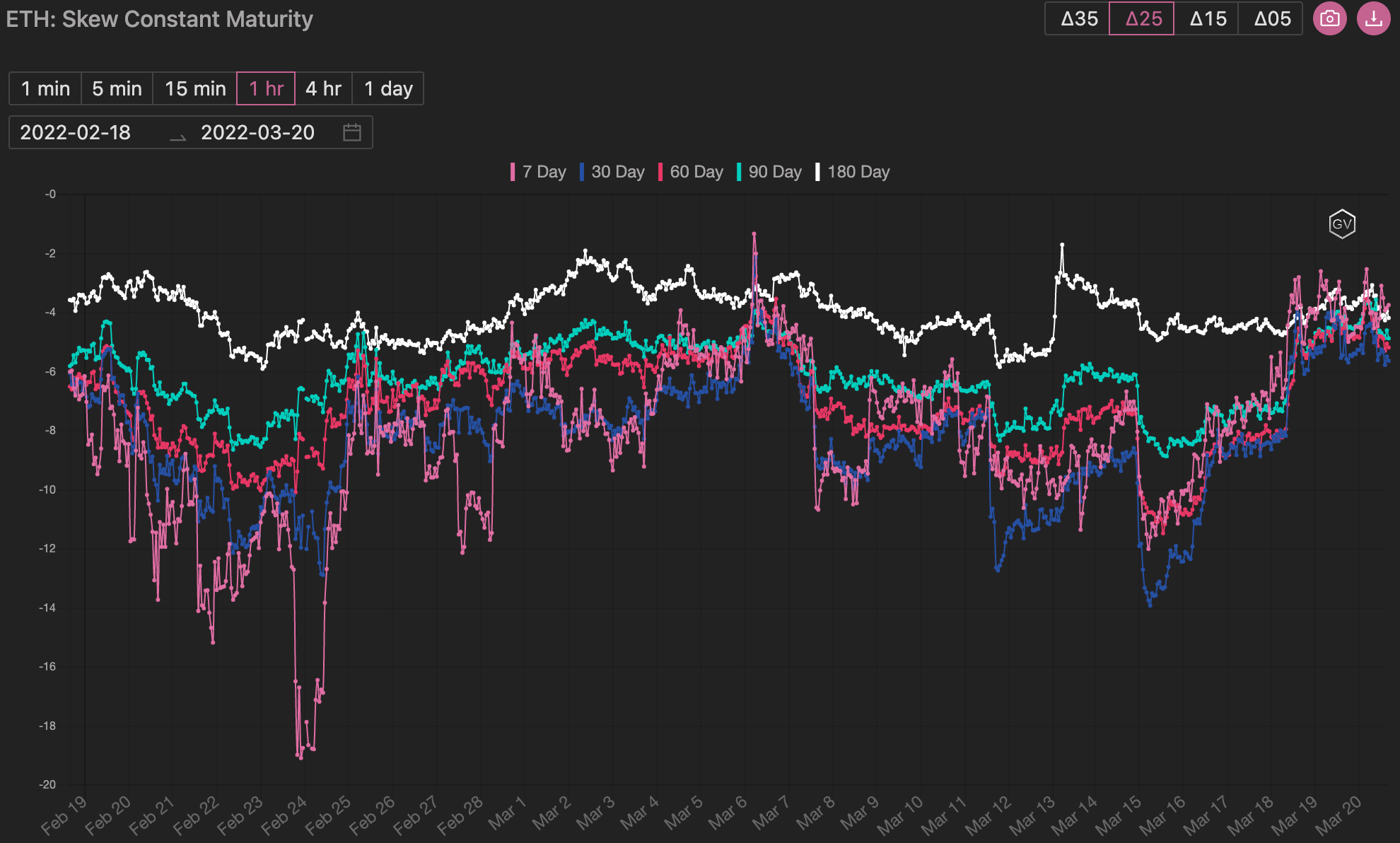Screen dimensions: 1400x843
Task: Select the Δ05 delta option
Action: [1271, 18]
